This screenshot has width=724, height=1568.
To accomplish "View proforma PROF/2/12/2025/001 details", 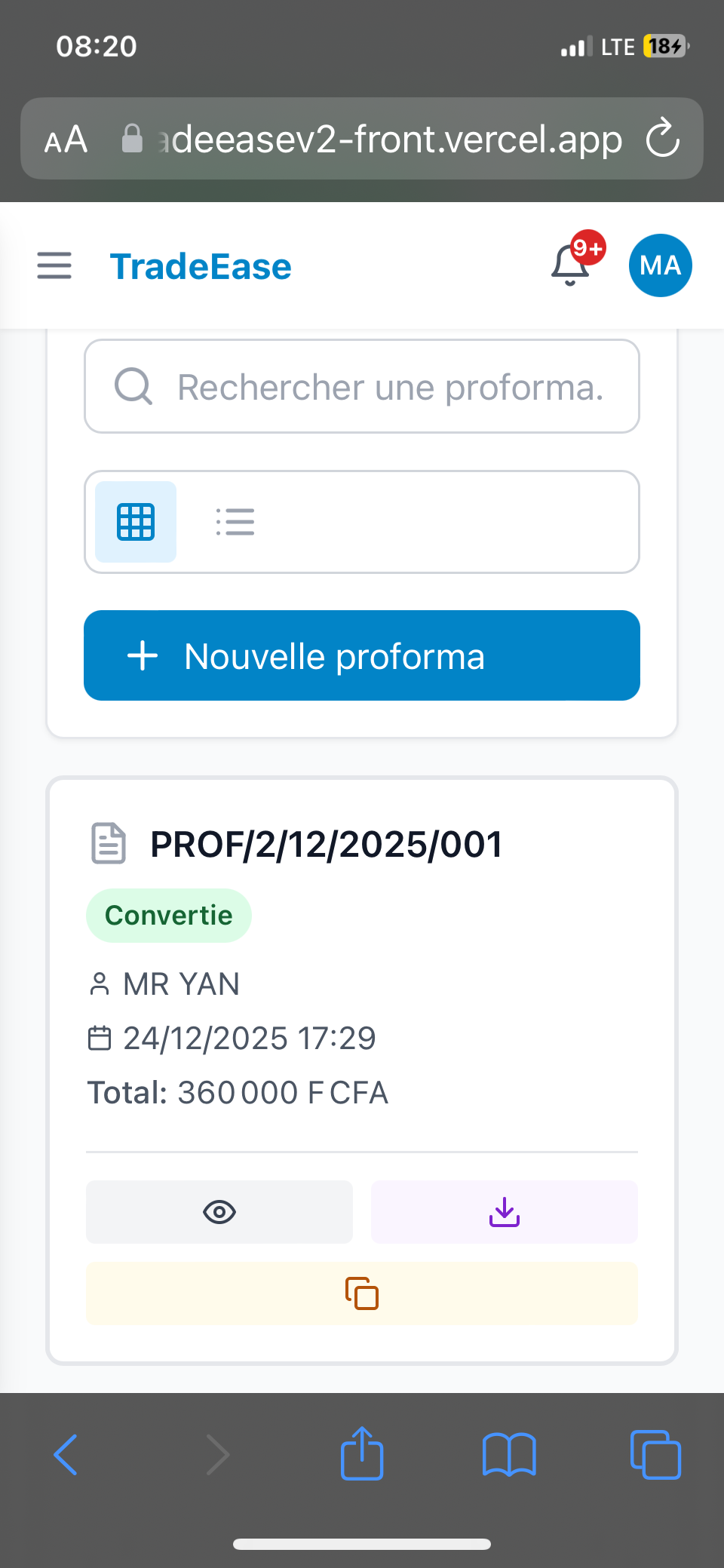I will pos(219,1212).
